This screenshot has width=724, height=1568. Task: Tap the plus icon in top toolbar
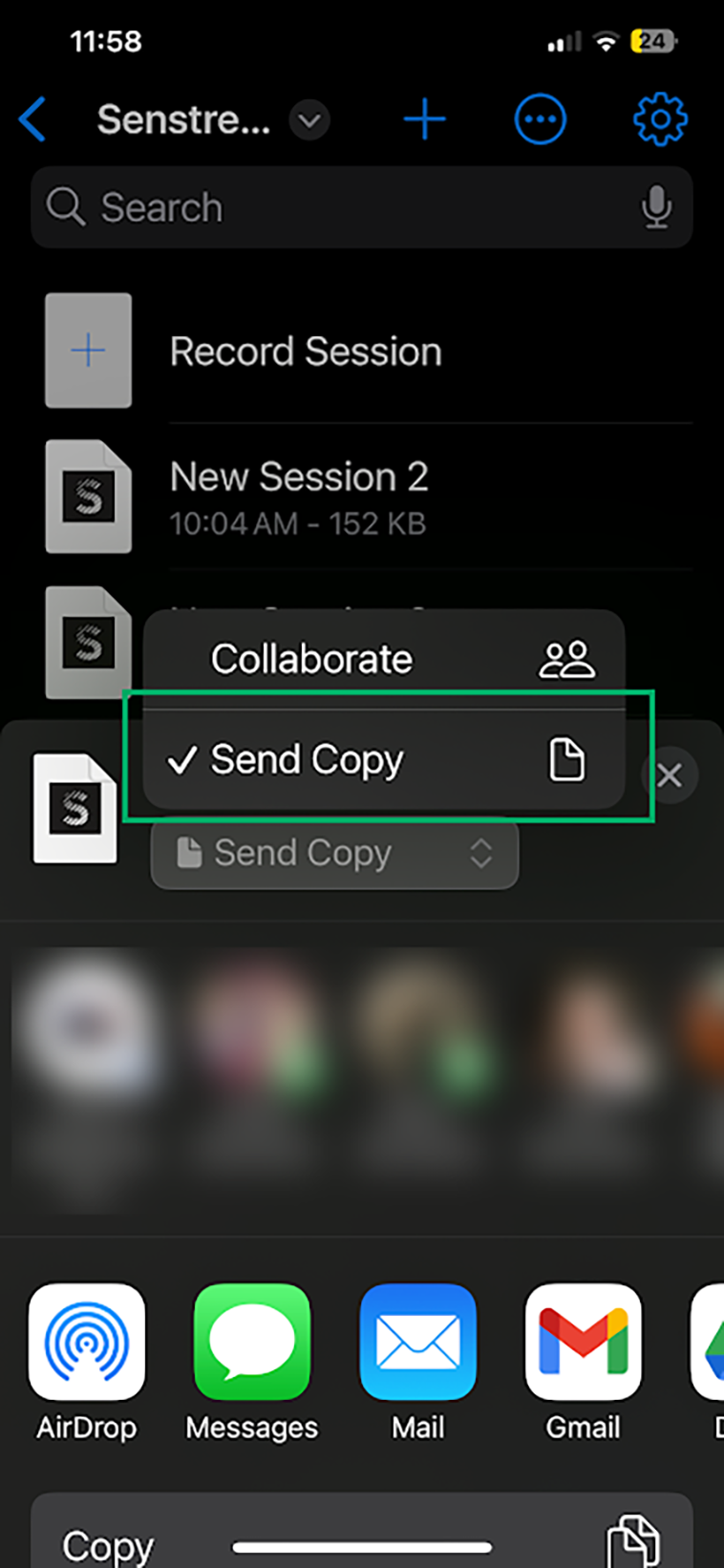(424, 120)
